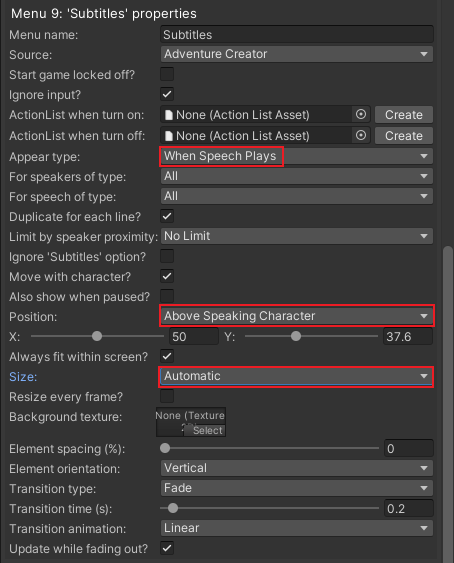Click Create button for ActionList turn on
The image size is (454, 563).
404,115
